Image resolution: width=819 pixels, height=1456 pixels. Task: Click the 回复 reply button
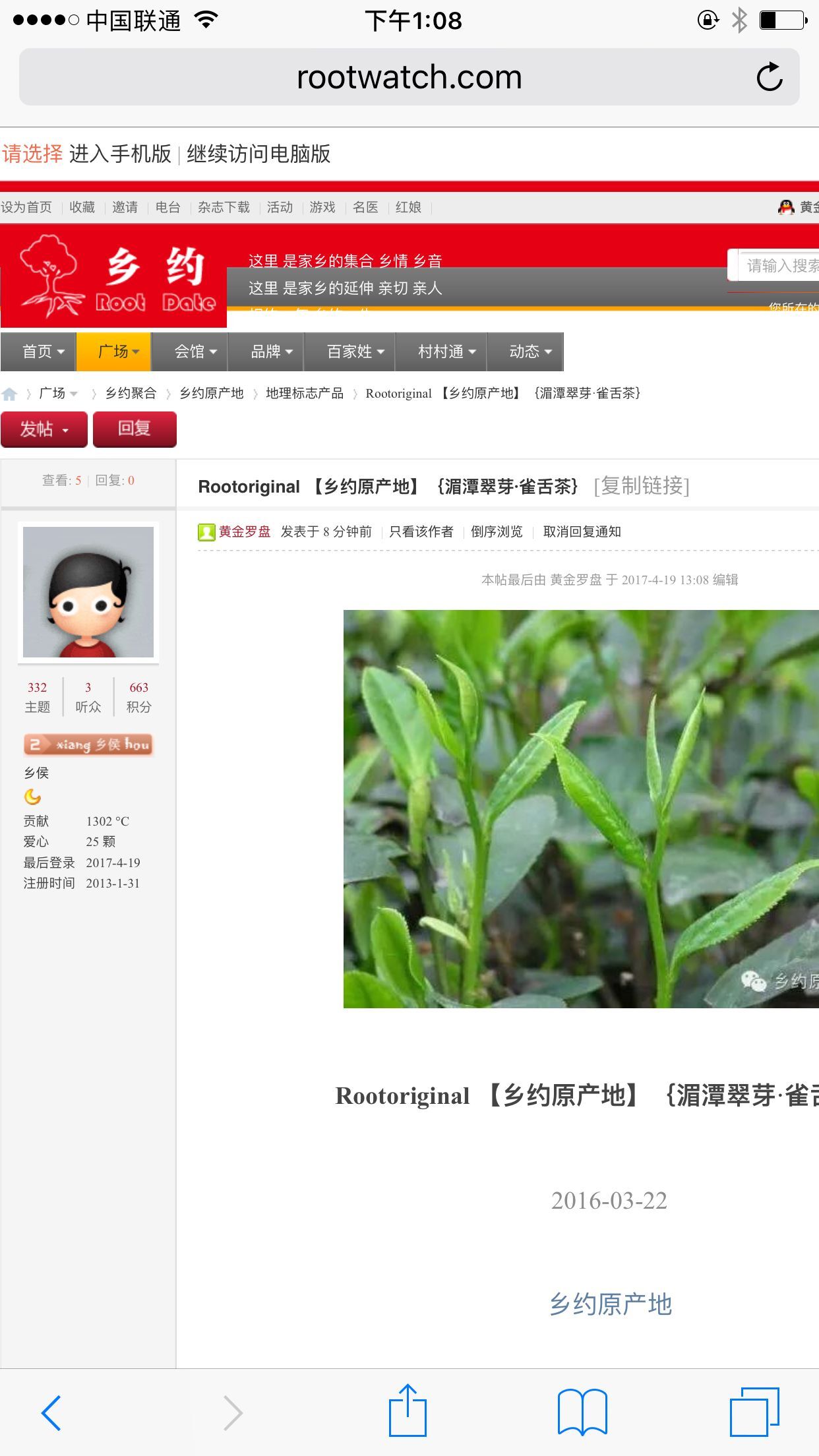click(x=135, y=429)
